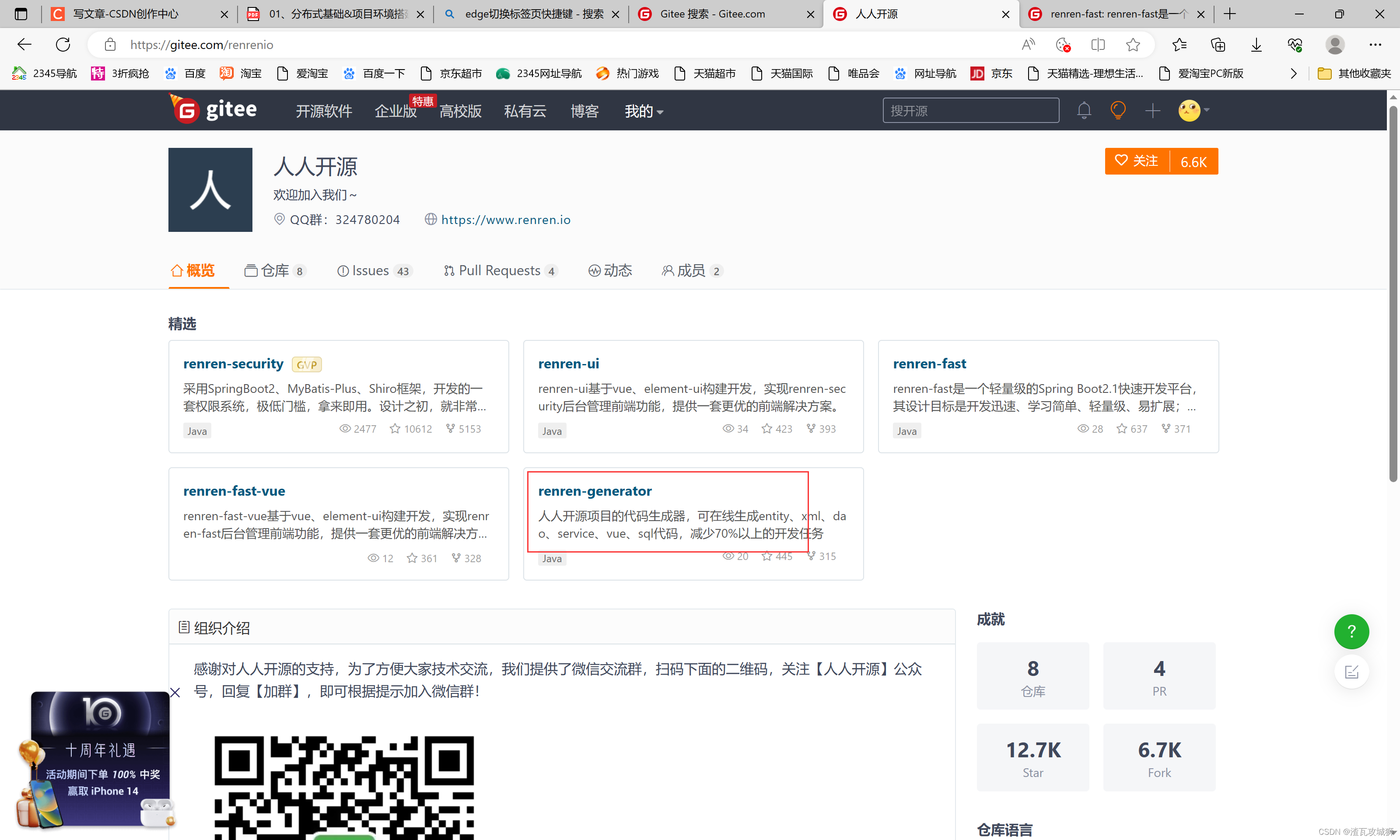The image size is (1400, 840).
Task: Expand more bookmarks chevron in favorites bar
Action: 1293,73
